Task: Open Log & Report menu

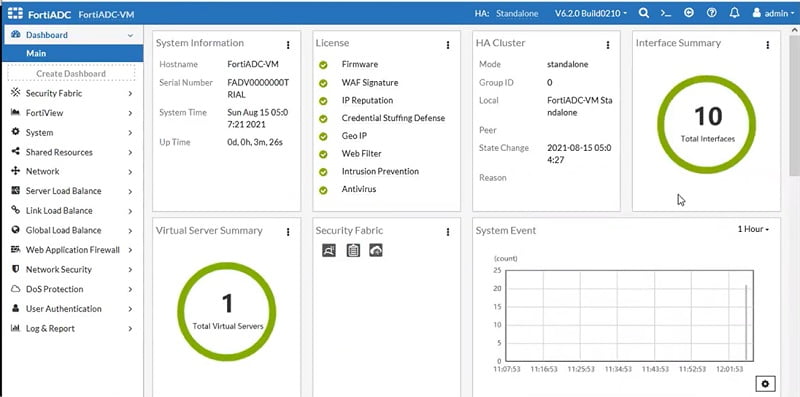Action: click(x=71, y=329)
